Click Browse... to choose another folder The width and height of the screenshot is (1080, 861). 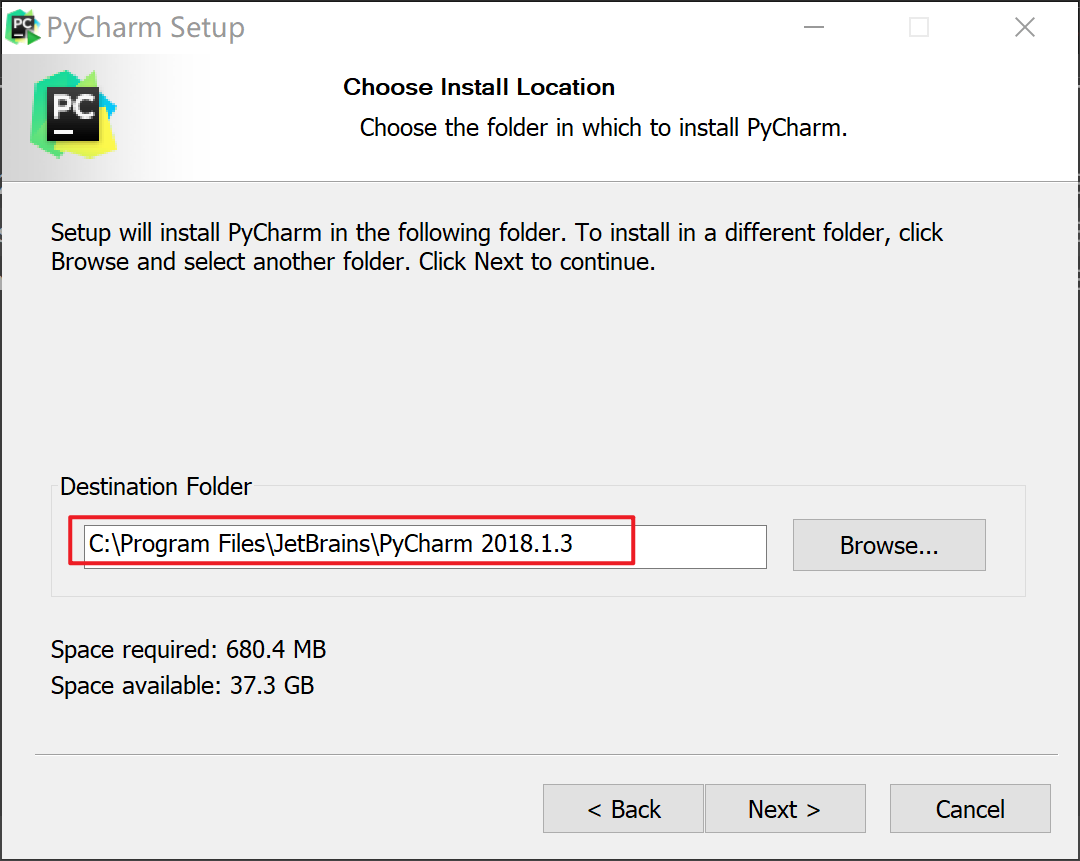tap(889, 545)
